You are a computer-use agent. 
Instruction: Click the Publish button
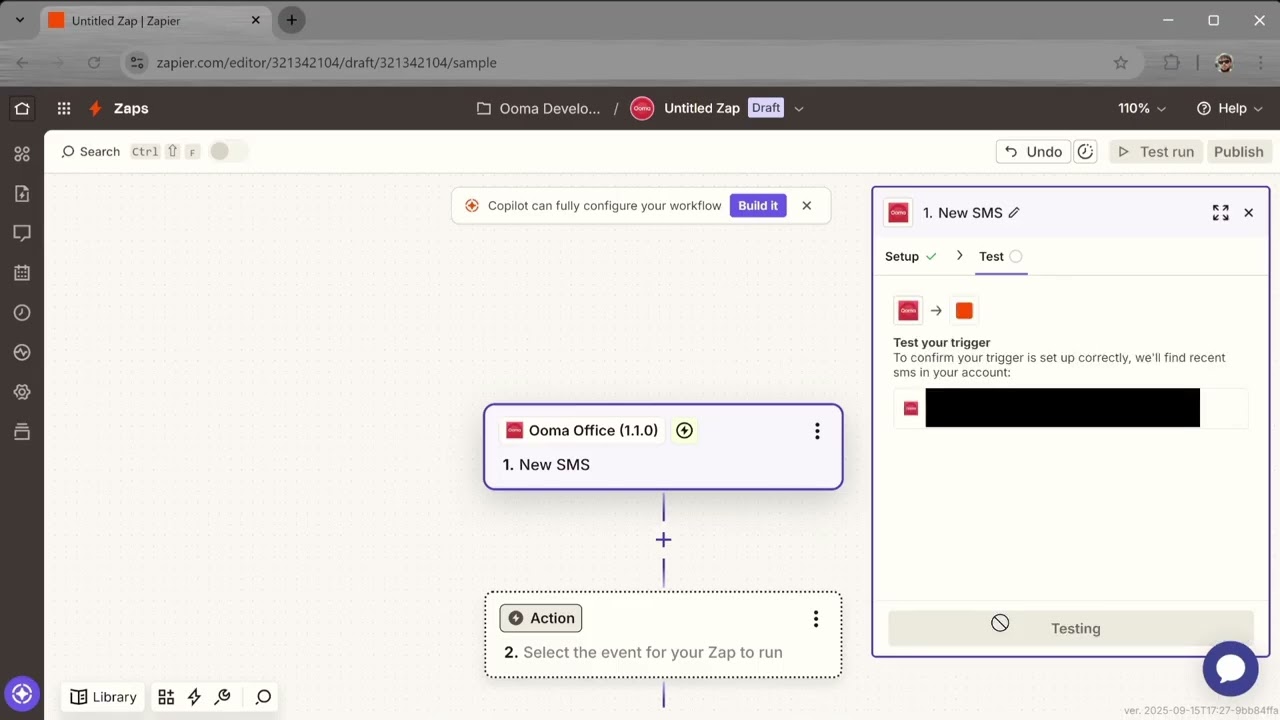[1238, 152]
